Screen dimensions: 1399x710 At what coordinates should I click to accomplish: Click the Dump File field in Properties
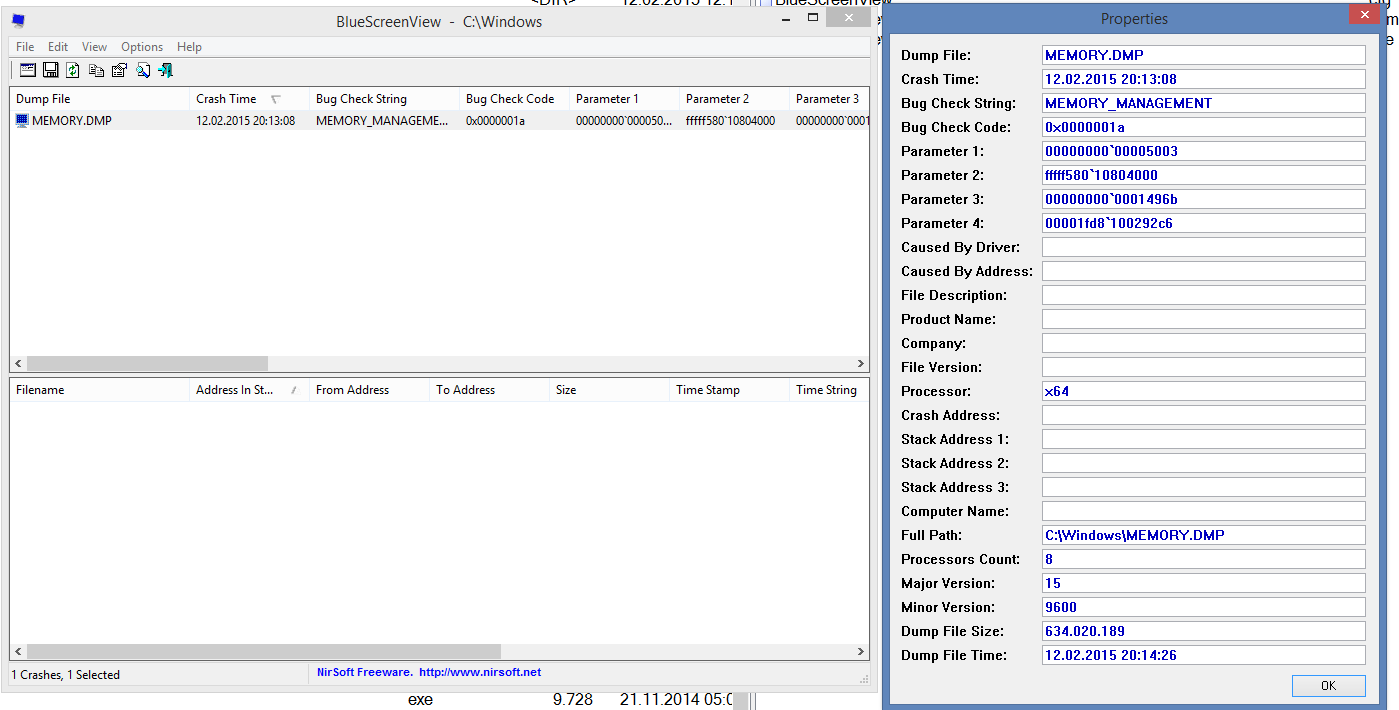(x=1203, y=55)
